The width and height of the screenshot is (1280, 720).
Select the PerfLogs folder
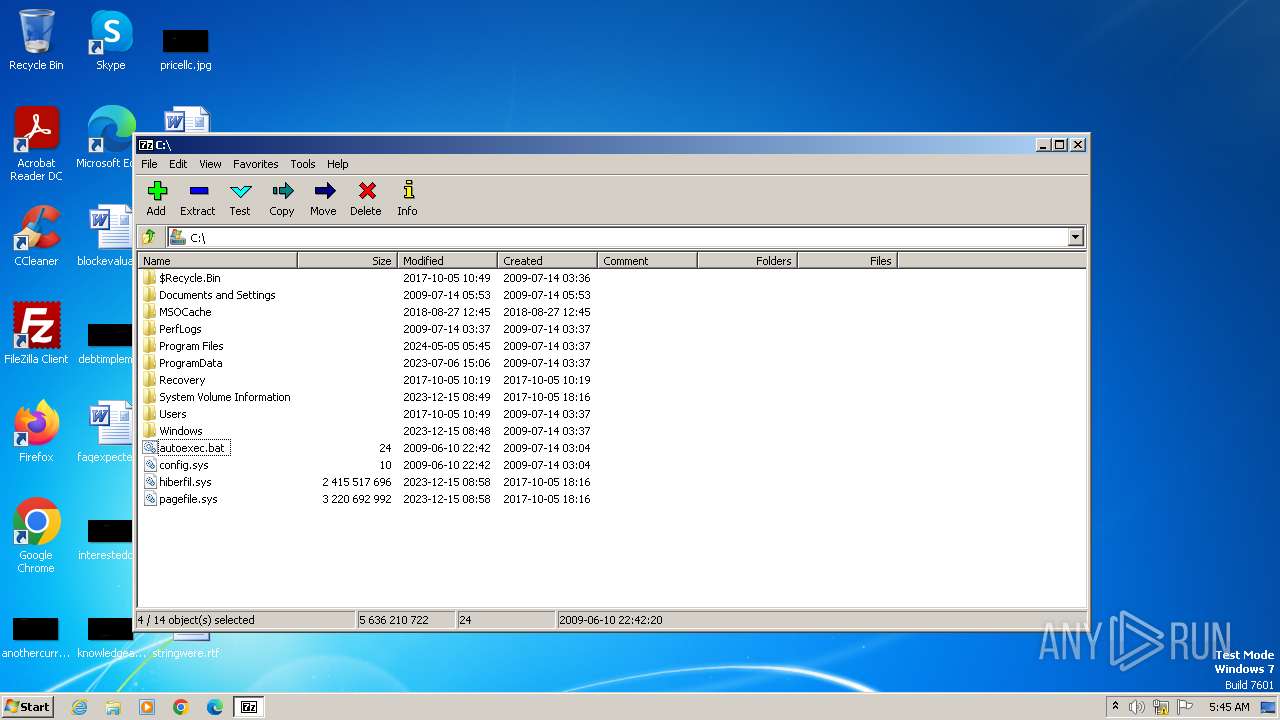pyautogui.click(x=180, y=329)
